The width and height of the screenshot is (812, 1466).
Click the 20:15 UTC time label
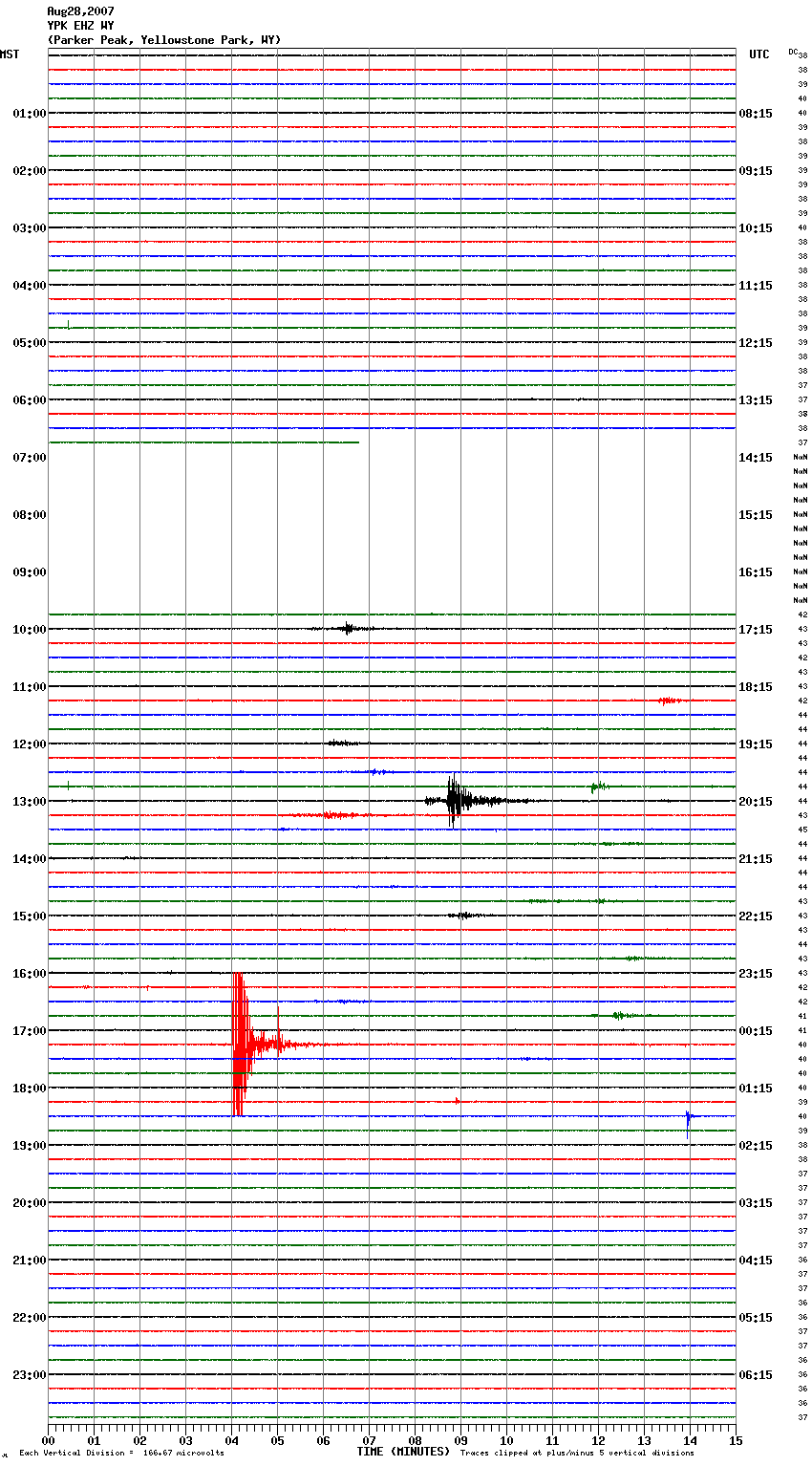[x=756, y=802]
